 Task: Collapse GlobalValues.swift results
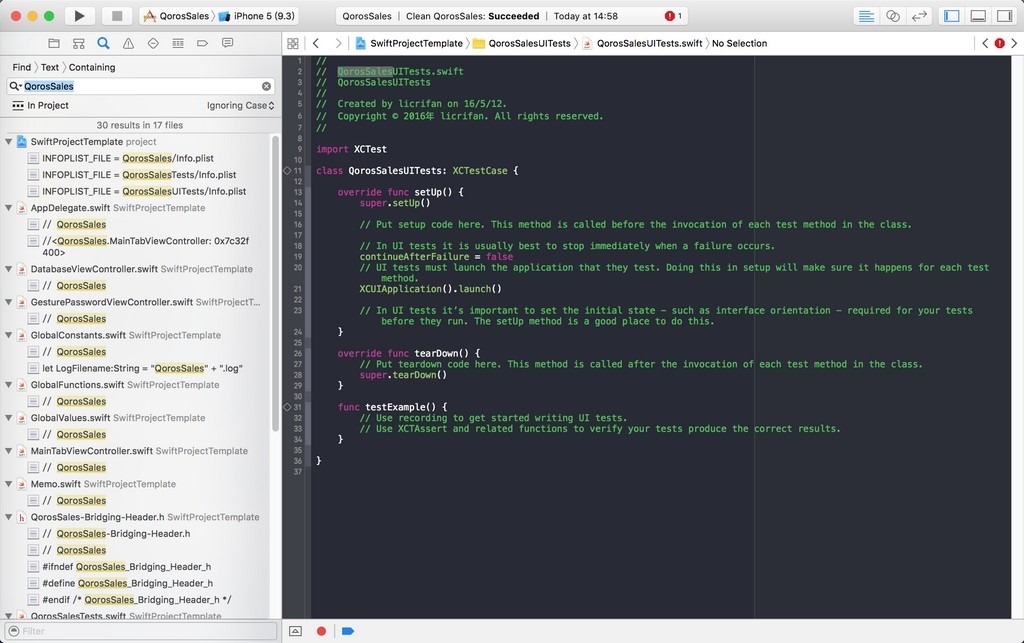coord(8,418)
